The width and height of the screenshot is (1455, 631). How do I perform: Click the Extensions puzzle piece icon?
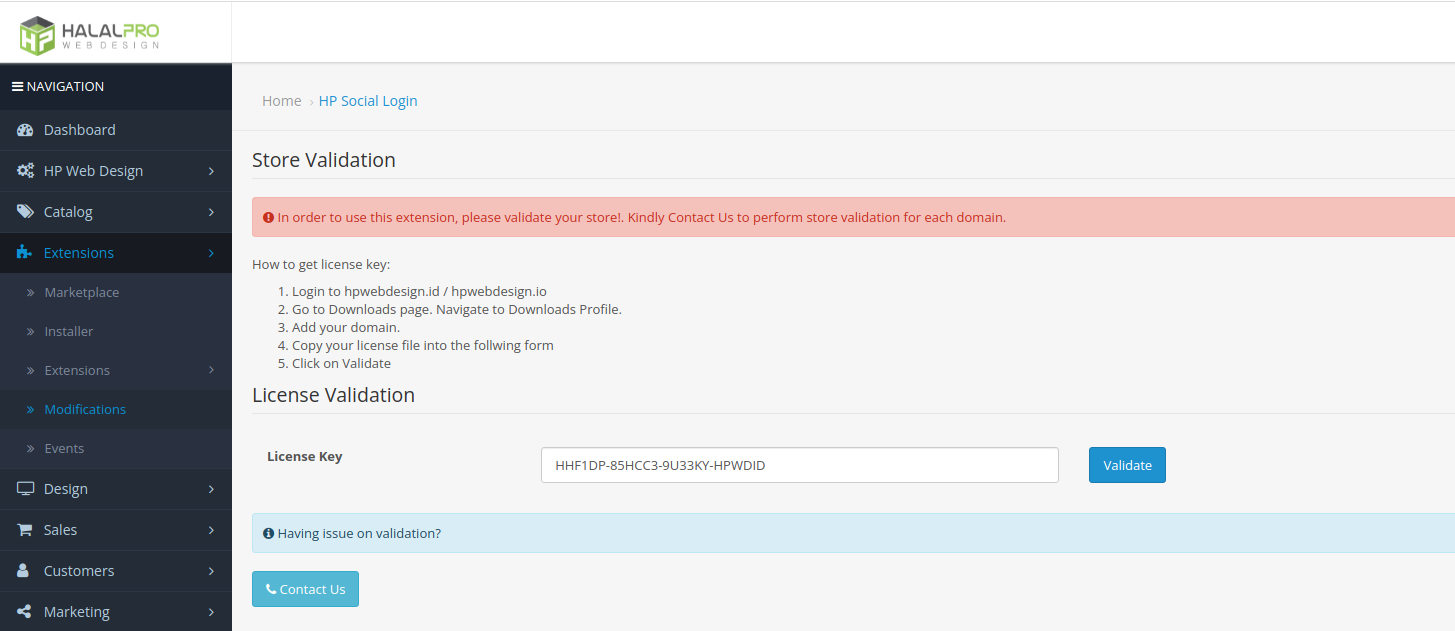click(x=25, y=253)
